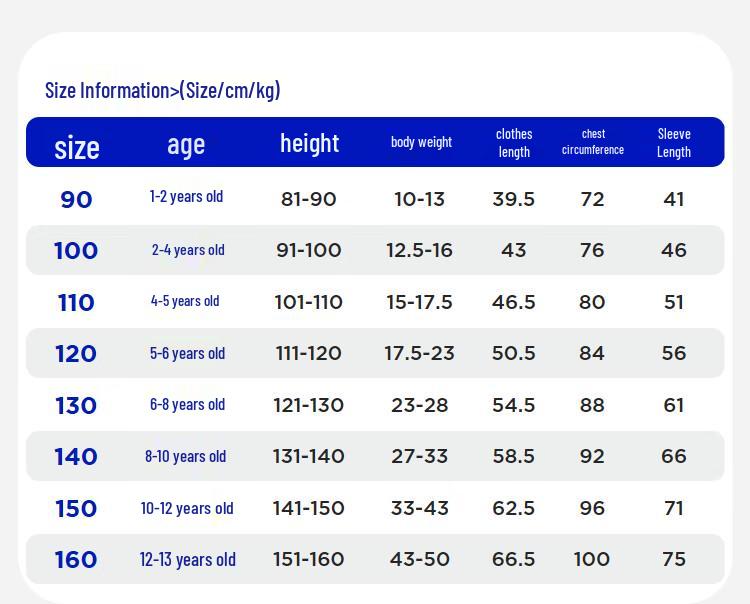The height and width of the screenshot is (604, 750).
Task: Click sleeve length value 71
Action: 674,508
